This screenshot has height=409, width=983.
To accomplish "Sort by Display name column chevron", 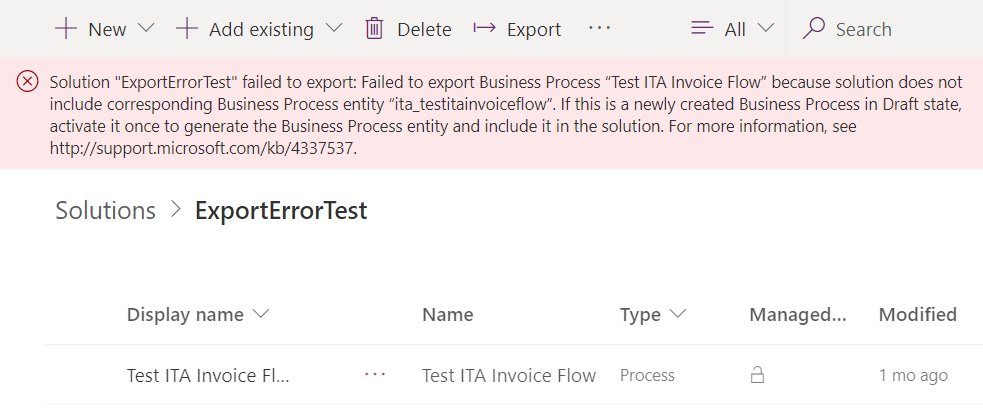I will pos(260,314).
